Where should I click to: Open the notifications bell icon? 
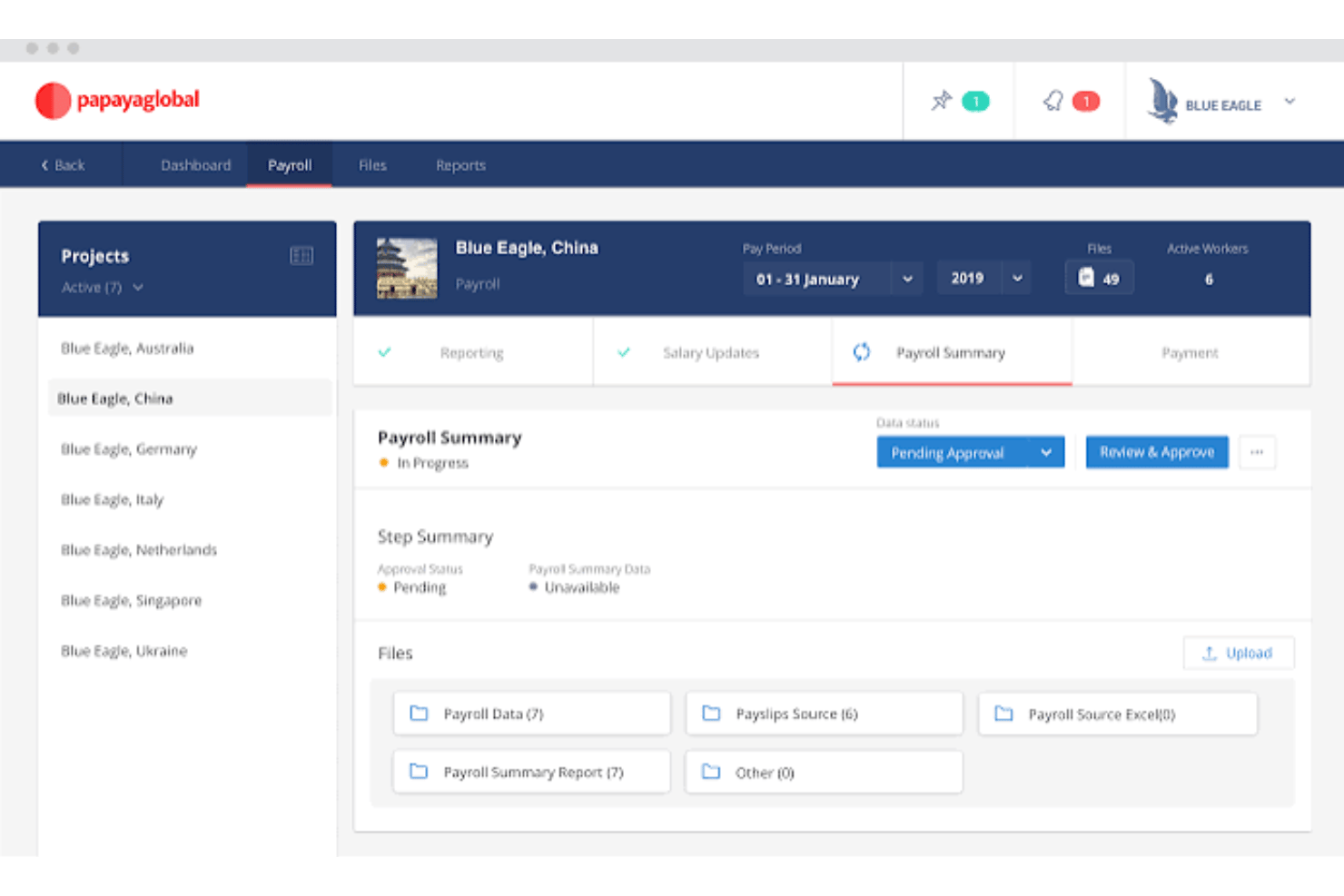click(1053, 101)
